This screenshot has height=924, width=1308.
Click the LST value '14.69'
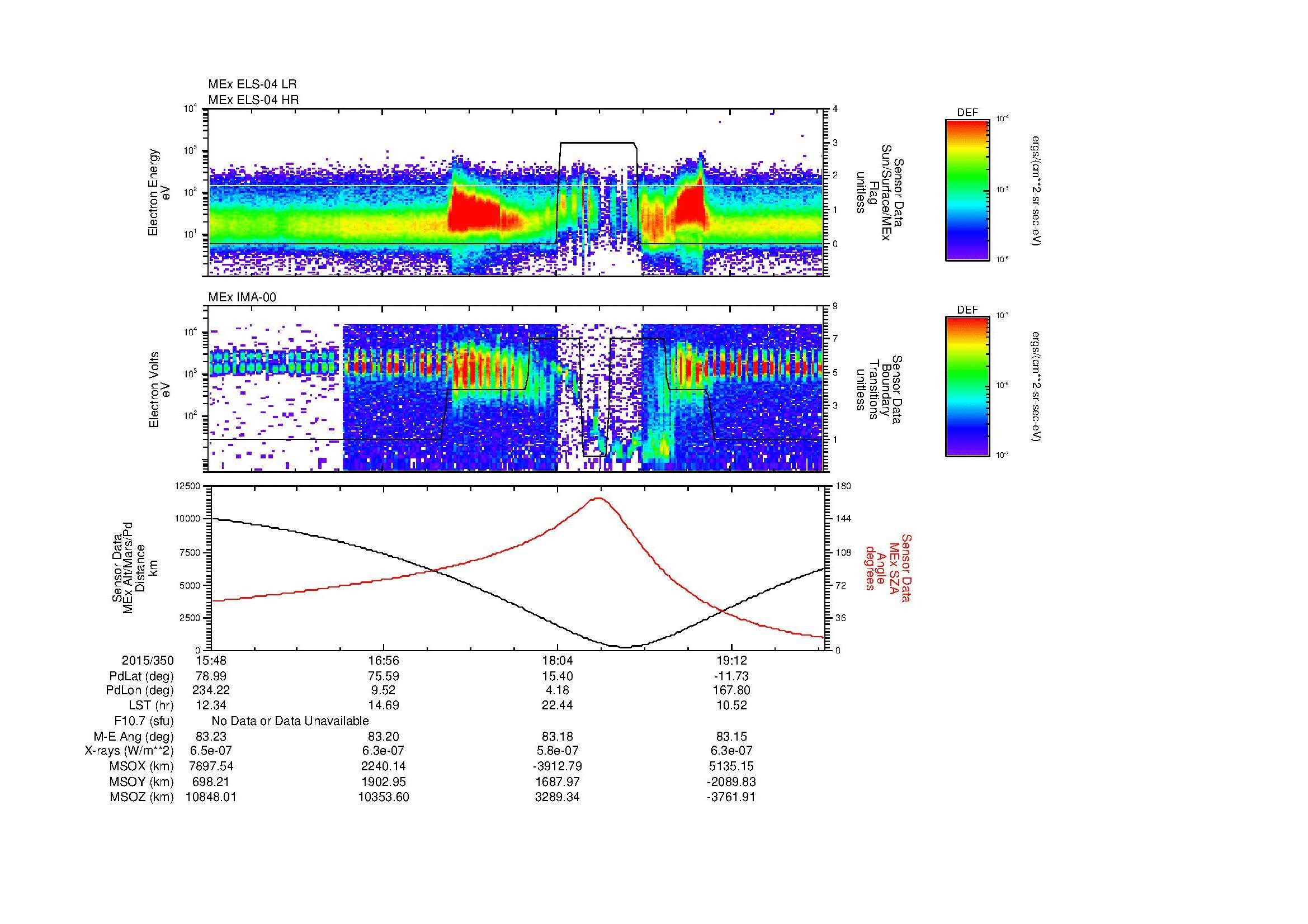pyautogui.click(x=384, y=705)
